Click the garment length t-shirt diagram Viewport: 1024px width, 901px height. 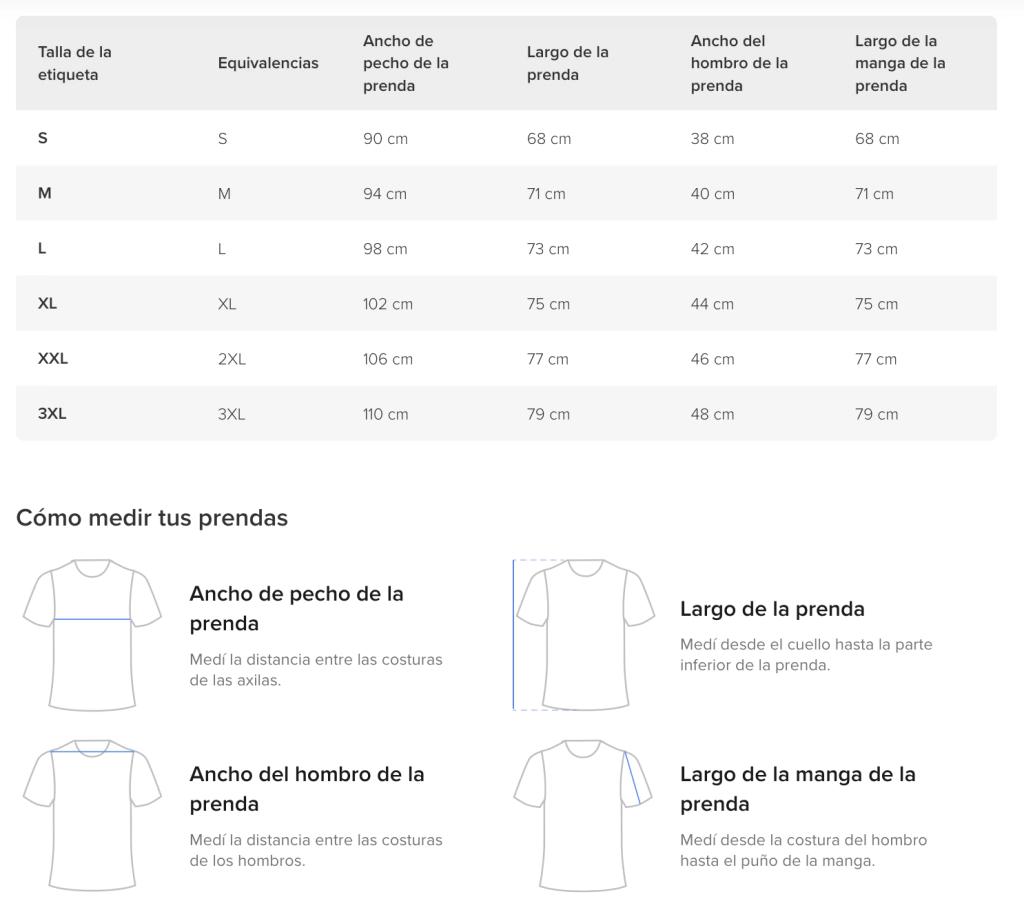(584, 634)
